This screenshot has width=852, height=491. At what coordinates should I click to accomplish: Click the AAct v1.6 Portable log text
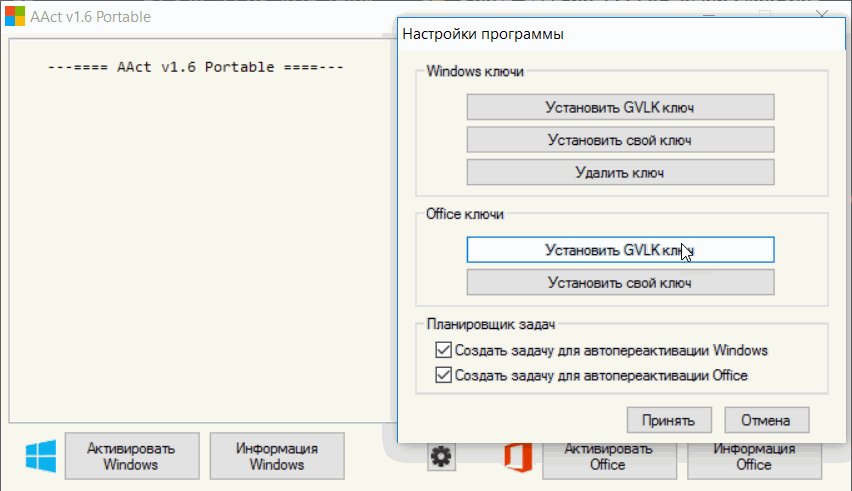(196, 67)
